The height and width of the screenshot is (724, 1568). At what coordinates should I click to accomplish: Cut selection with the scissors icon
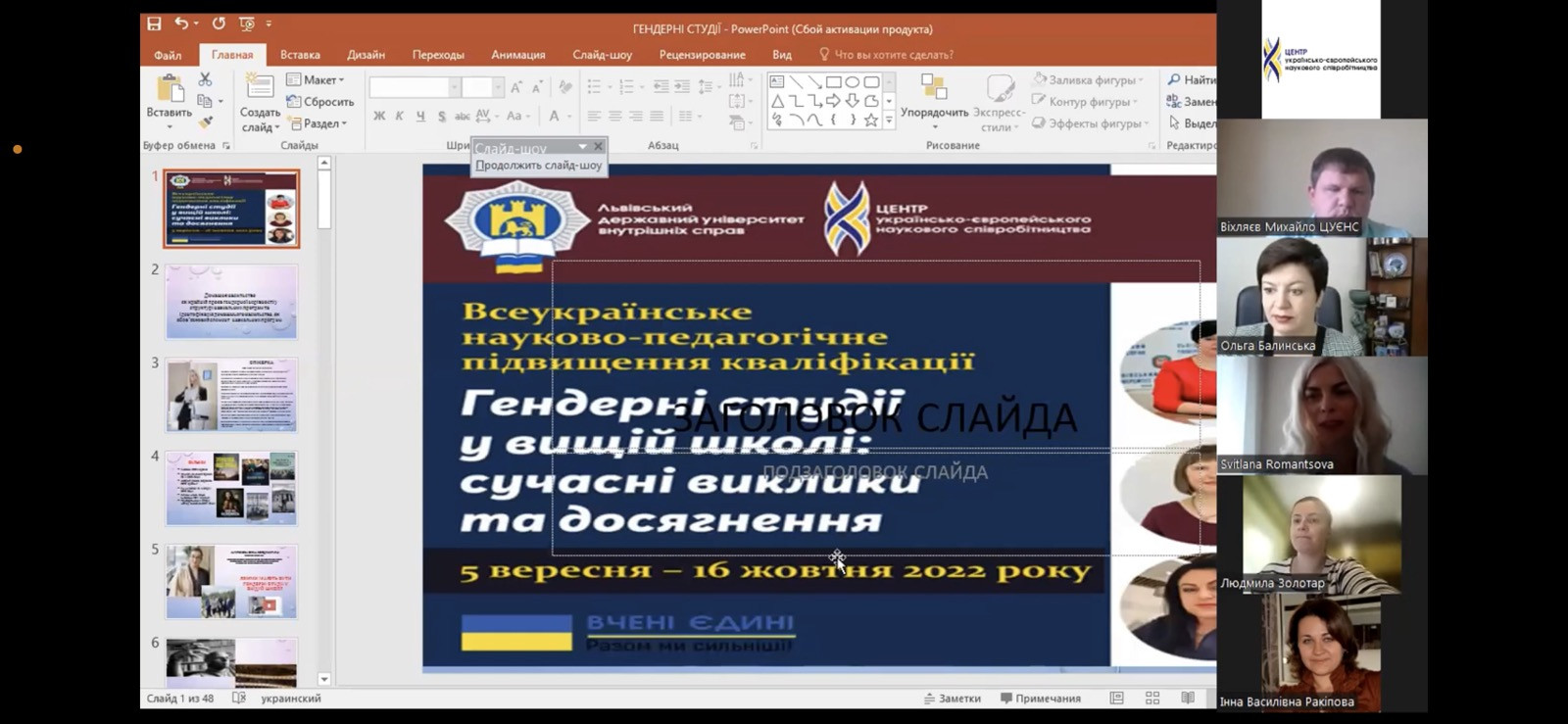pos(205,79)
